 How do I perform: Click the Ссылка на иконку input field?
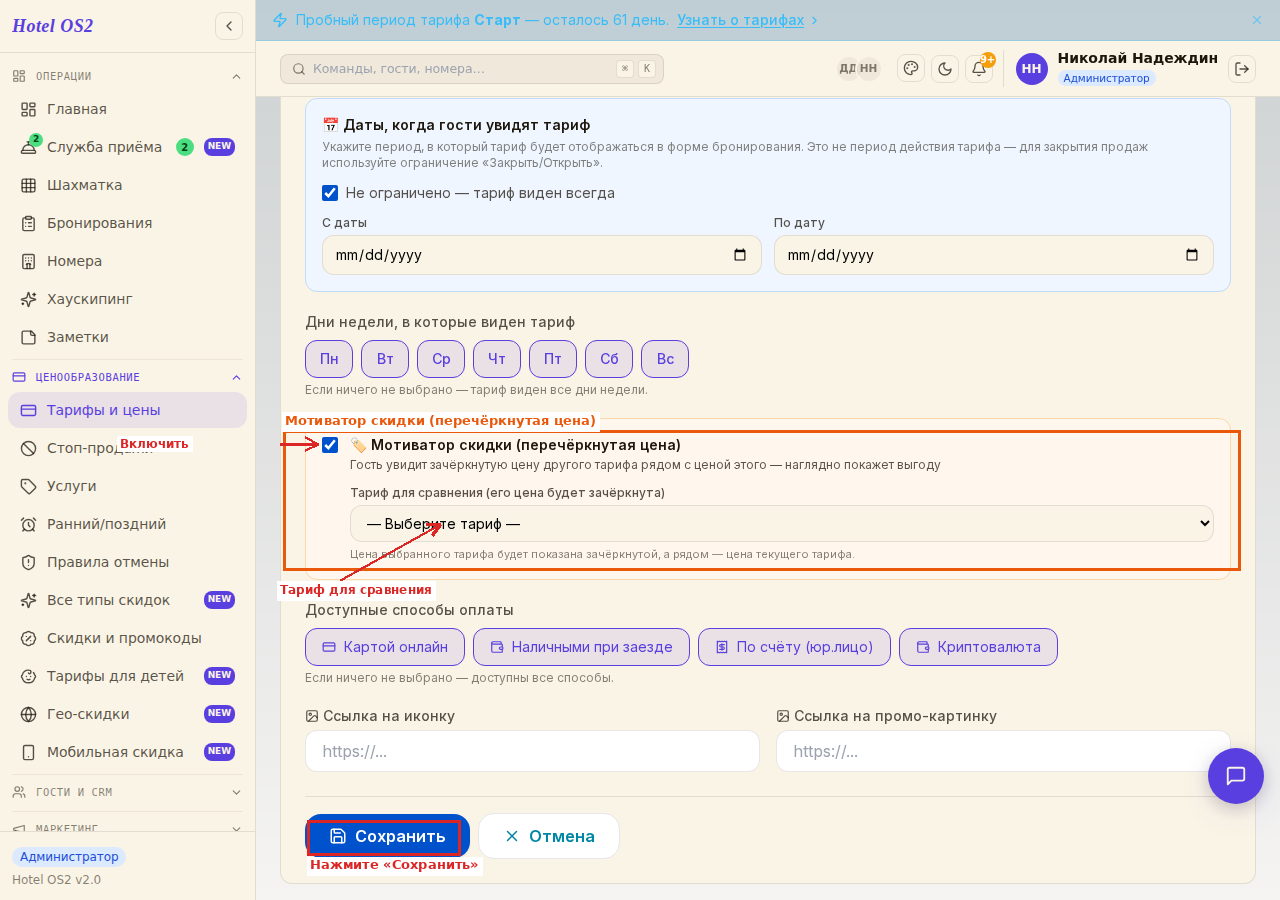pos(532,751)
